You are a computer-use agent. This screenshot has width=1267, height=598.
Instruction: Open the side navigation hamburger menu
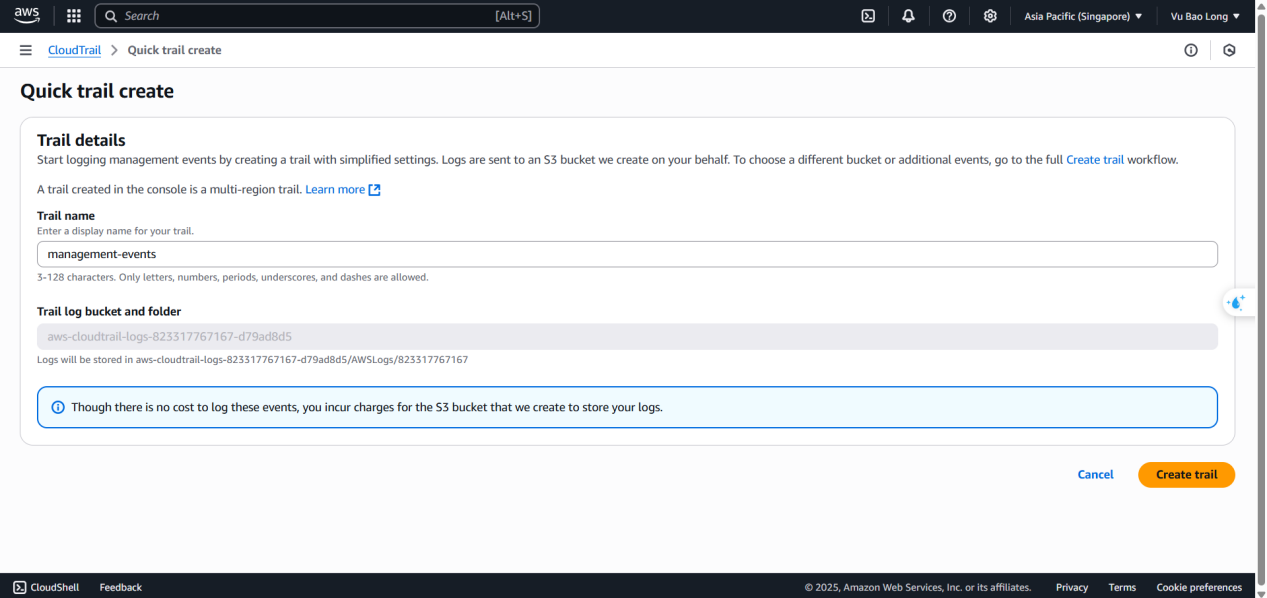coord(26,50)
